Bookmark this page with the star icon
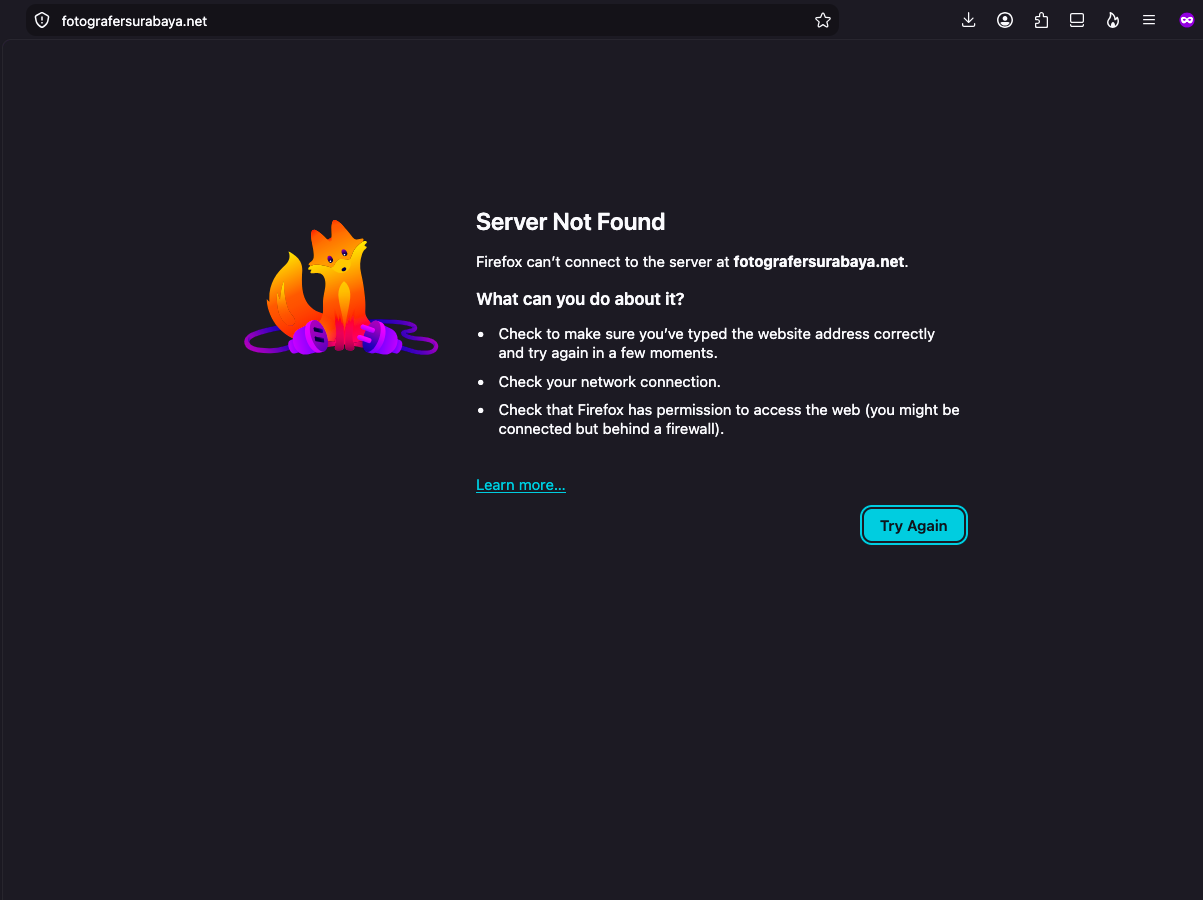The width and height of the screenshot is (1203, 900). pos(823,20)
